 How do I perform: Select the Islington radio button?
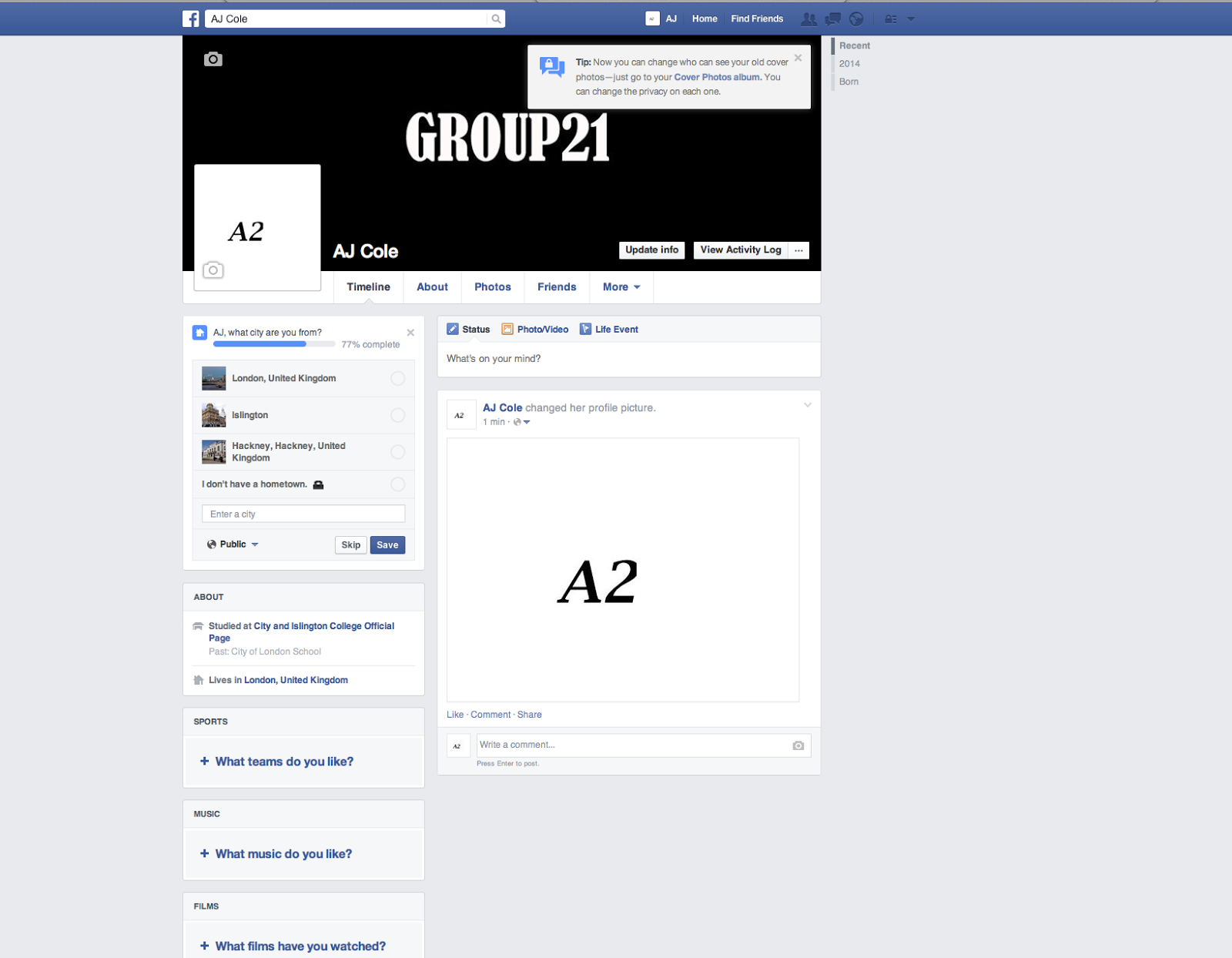(x=397, y=415)
